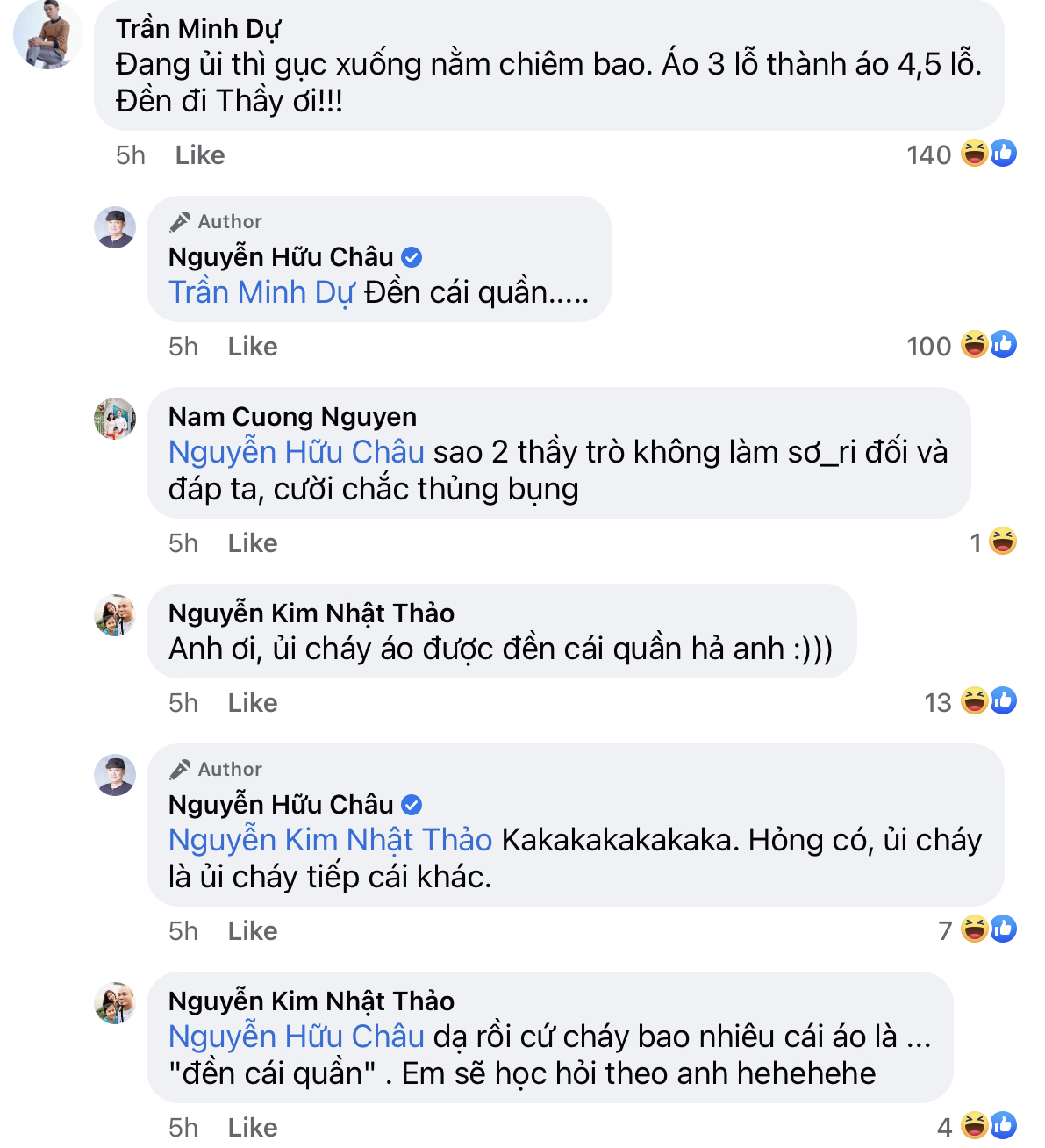Open the blue Trần Minh Dự mention link
1045x1148 pixels.
click(x=261, y=292)
